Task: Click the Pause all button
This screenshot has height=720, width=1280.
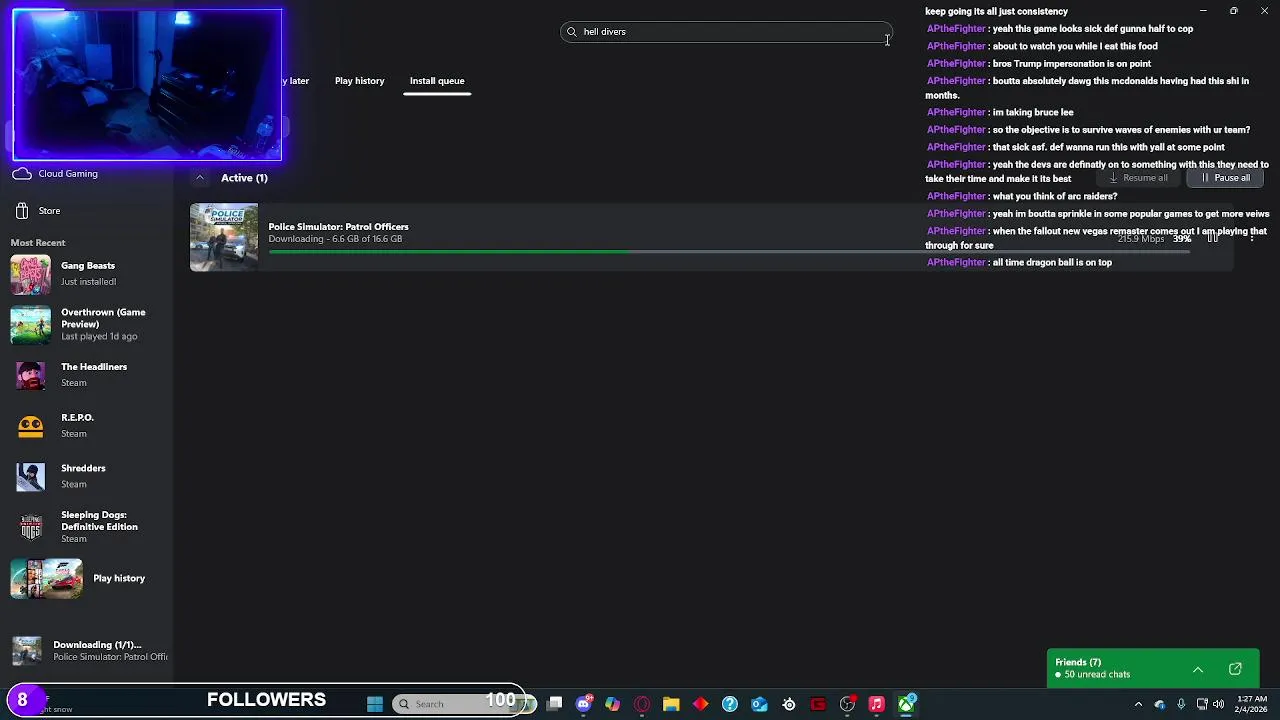Action: coord(1225,178)
